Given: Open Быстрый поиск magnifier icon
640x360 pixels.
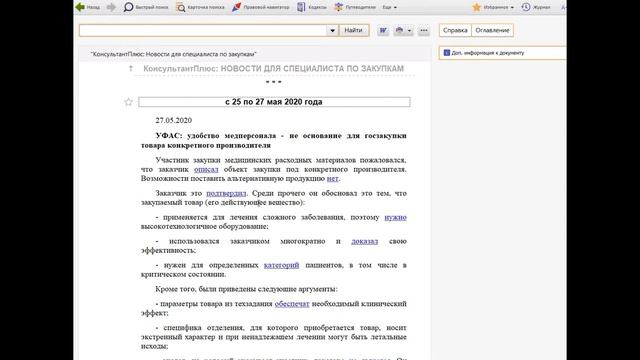Looking at the screenshot, I should [128, 7].
